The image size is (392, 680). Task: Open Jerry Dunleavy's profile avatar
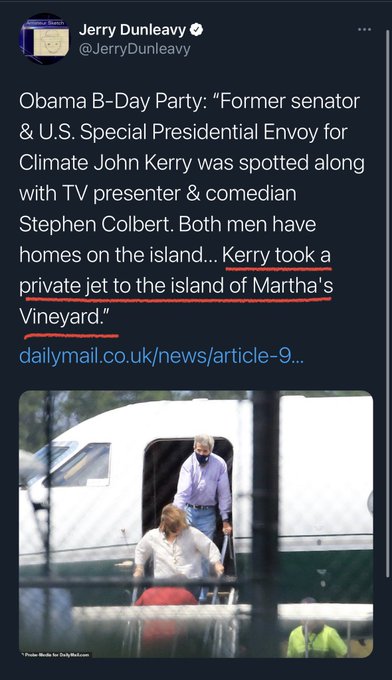(x=45, y=39)
